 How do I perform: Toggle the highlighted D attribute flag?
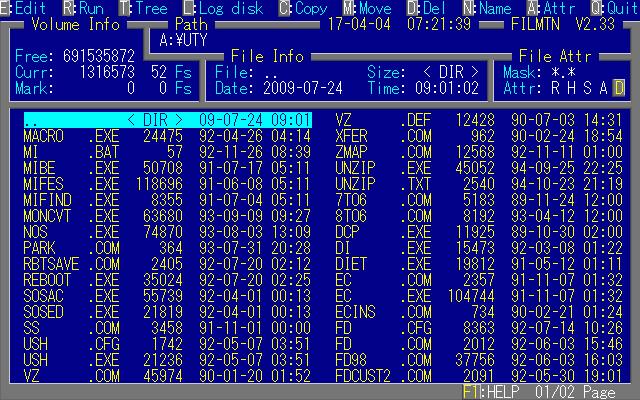[x=619, y=88]
